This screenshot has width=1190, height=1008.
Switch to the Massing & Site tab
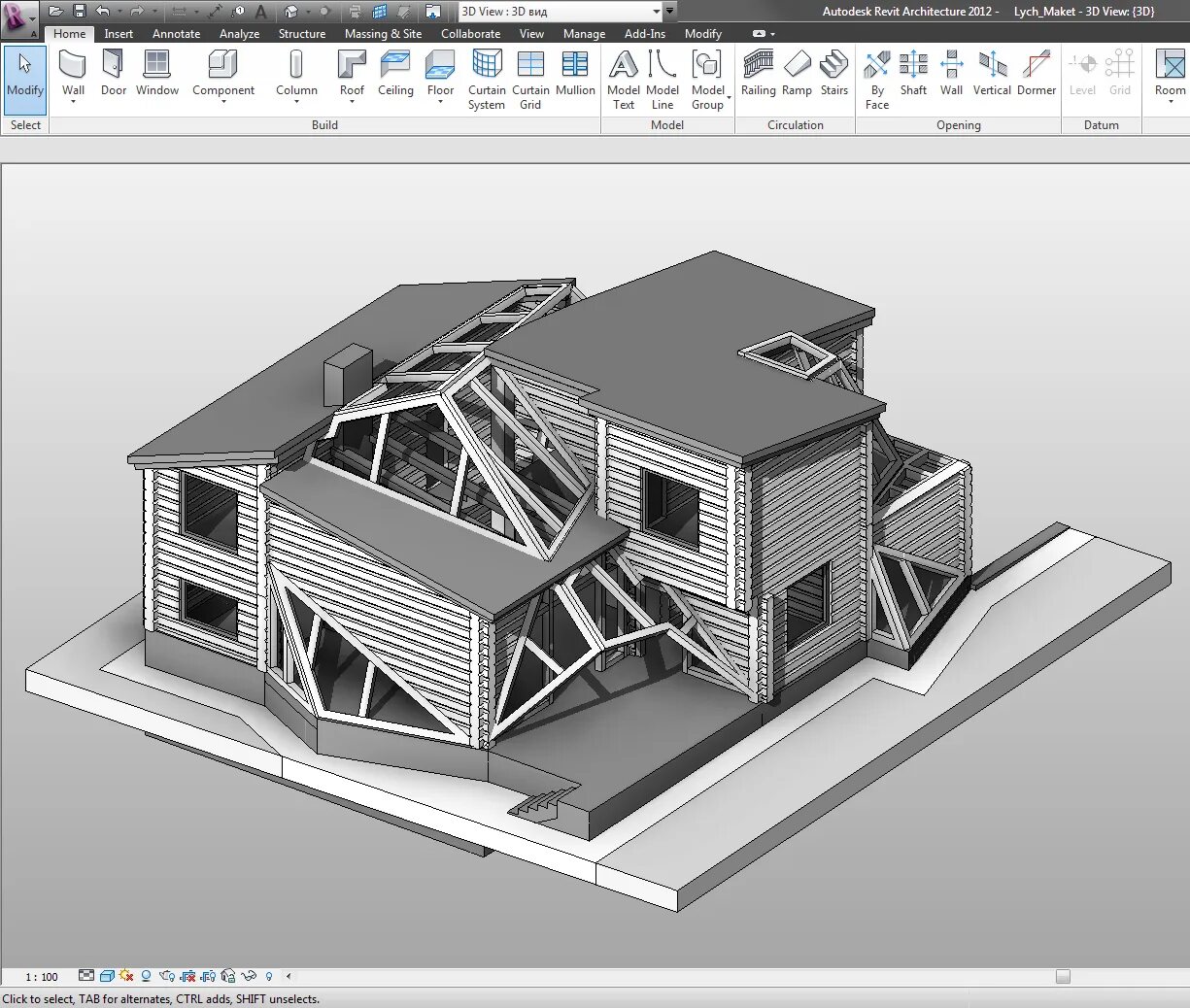[383, 33]
